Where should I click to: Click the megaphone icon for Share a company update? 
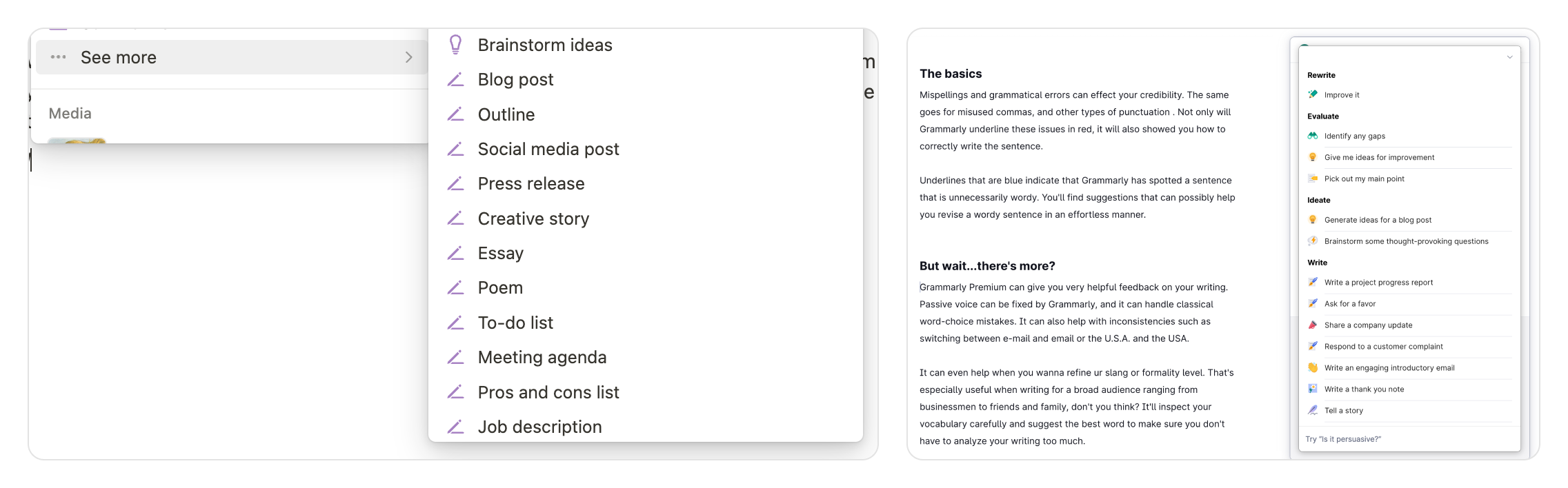[x=1313, y=325]
